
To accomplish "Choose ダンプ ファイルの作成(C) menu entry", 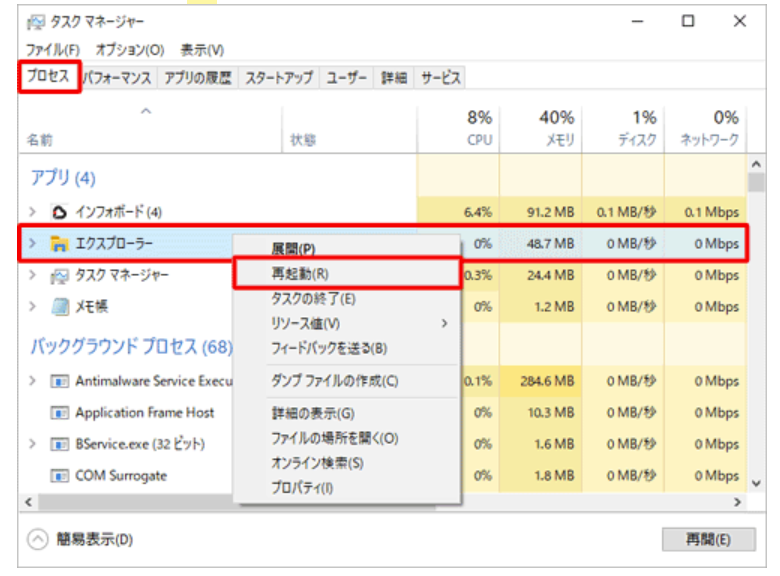I will coord(347,382).
